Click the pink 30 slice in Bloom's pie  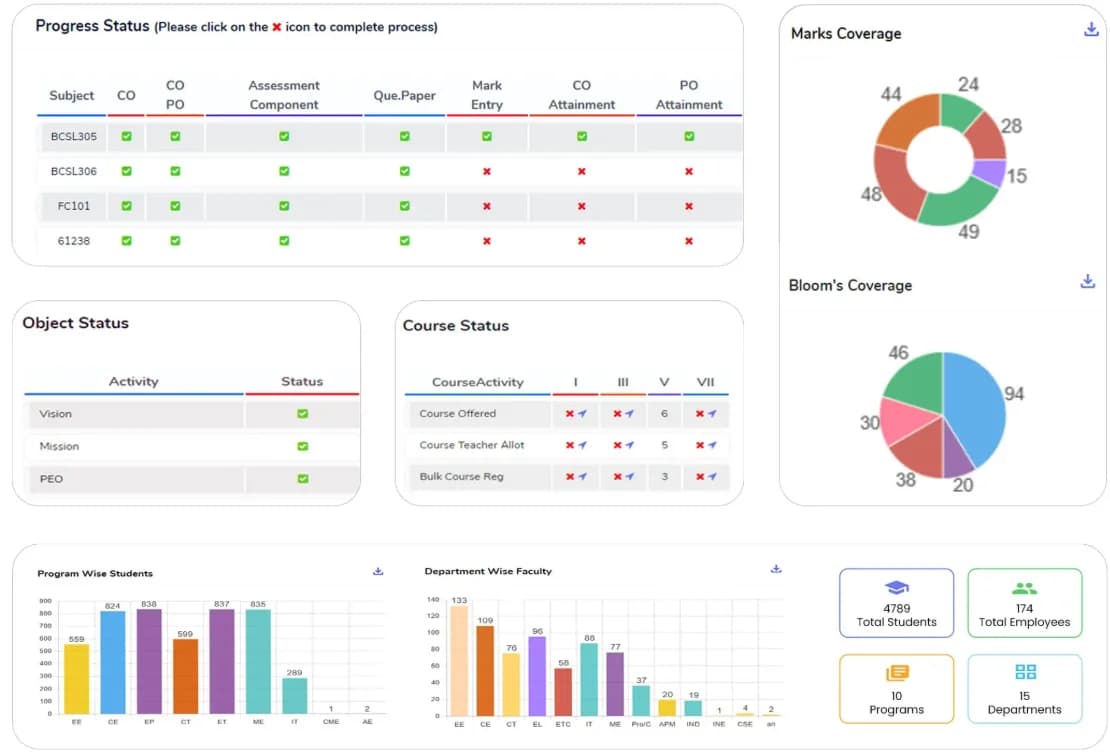point(905,420)
